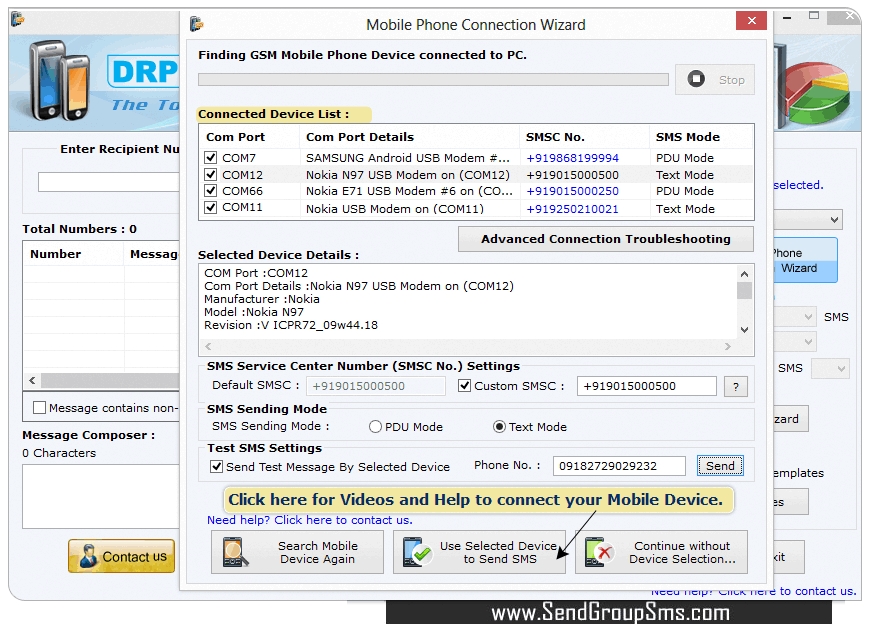The width and height of the screenshot is (870, 629).
Task: Click number list scroll left arrow in main window
Action: click(32, 381)
